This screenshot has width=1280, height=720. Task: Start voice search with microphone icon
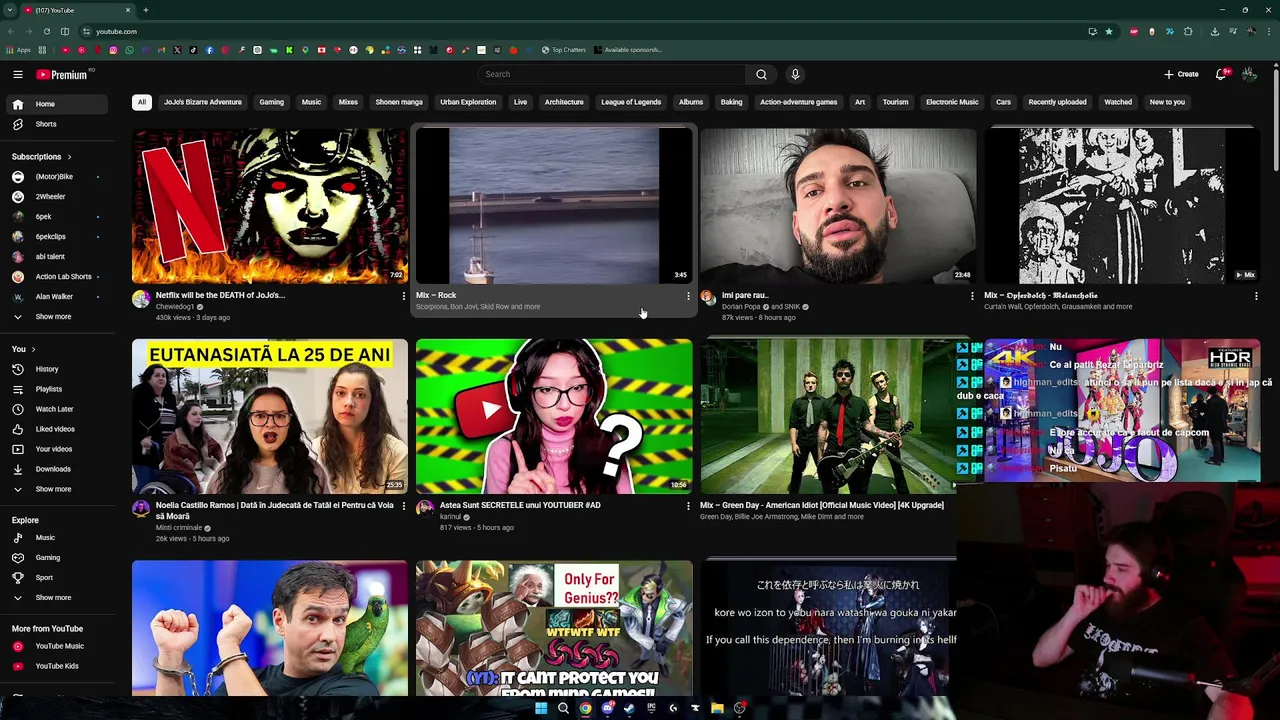pos(795,74)
